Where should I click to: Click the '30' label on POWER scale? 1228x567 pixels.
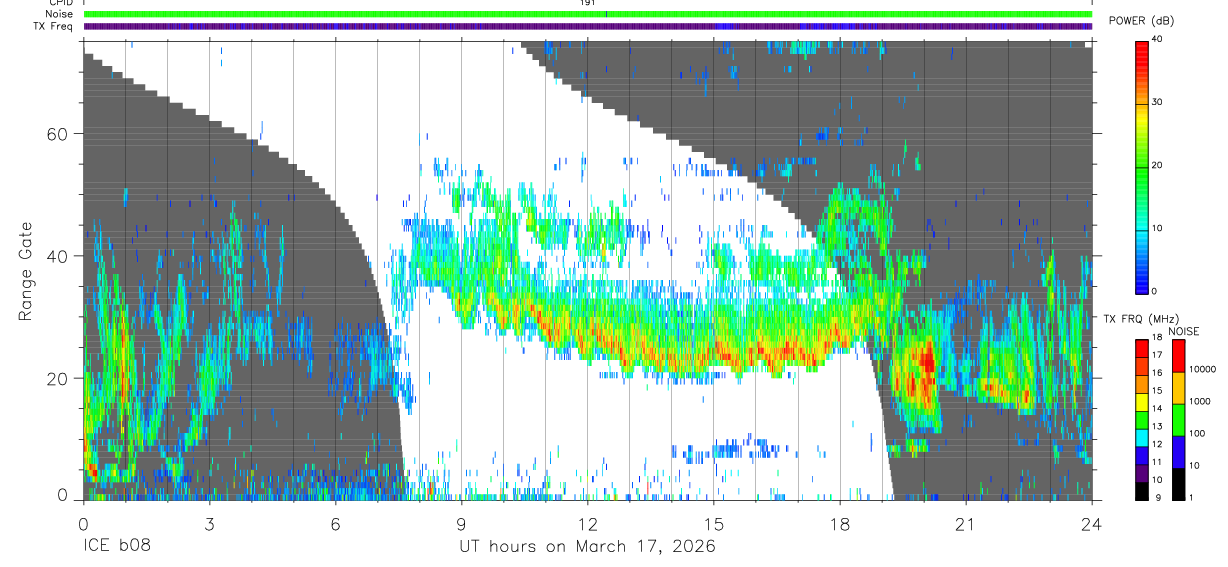pyautogui.click(x=1158, y=103)
